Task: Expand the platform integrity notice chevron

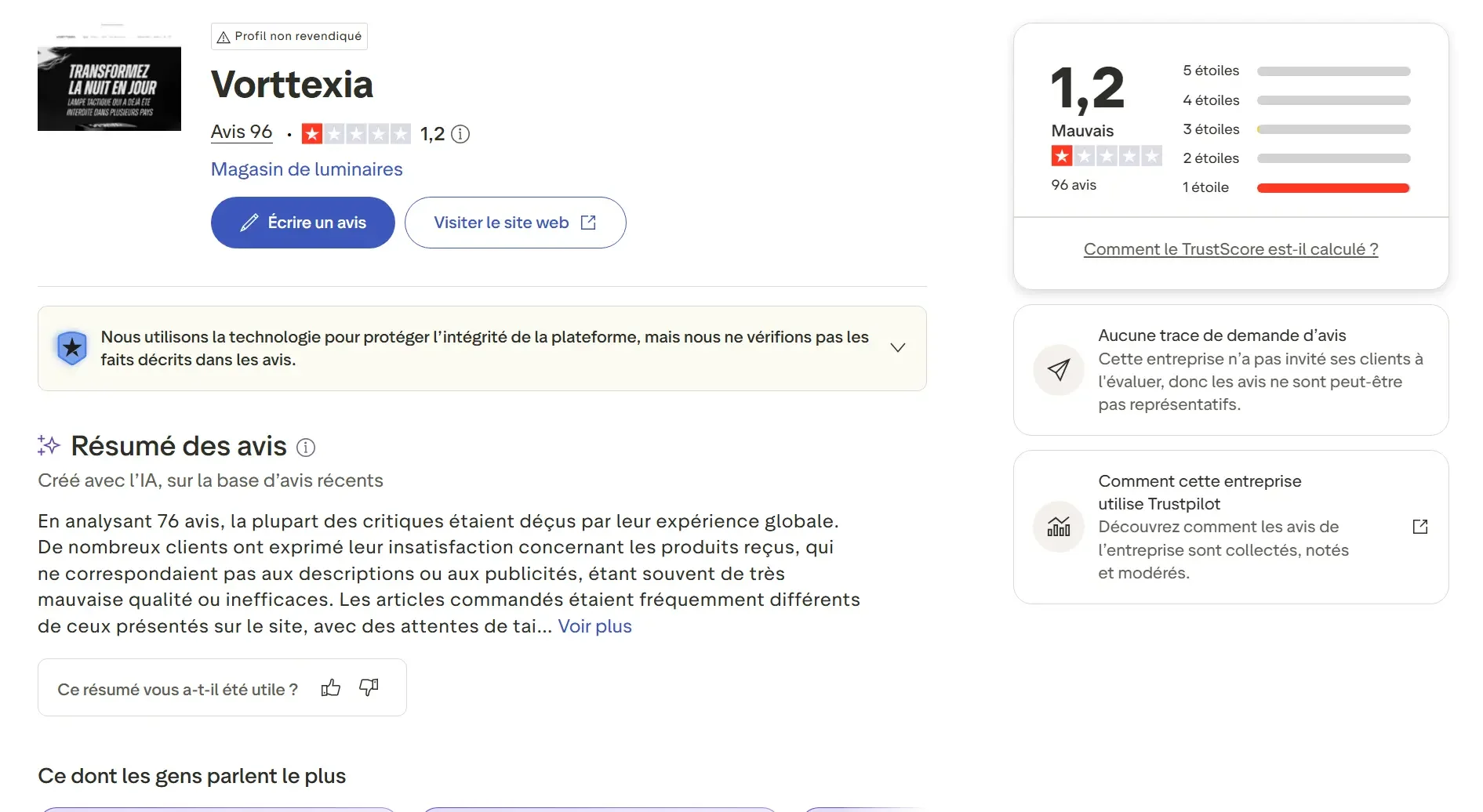Action: click(898, 348)
